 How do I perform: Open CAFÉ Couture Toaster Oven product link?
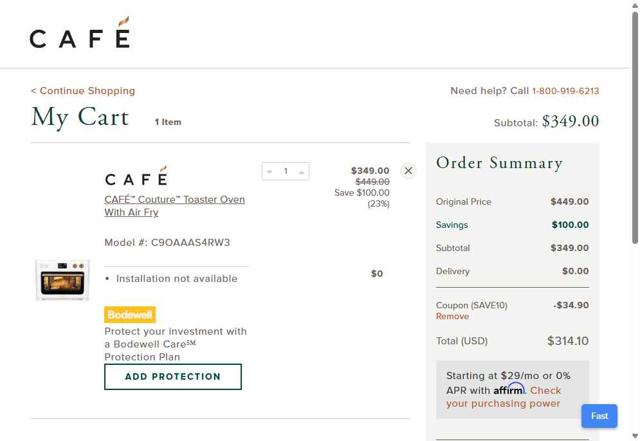pyautogui.click(x=174, y=206)
